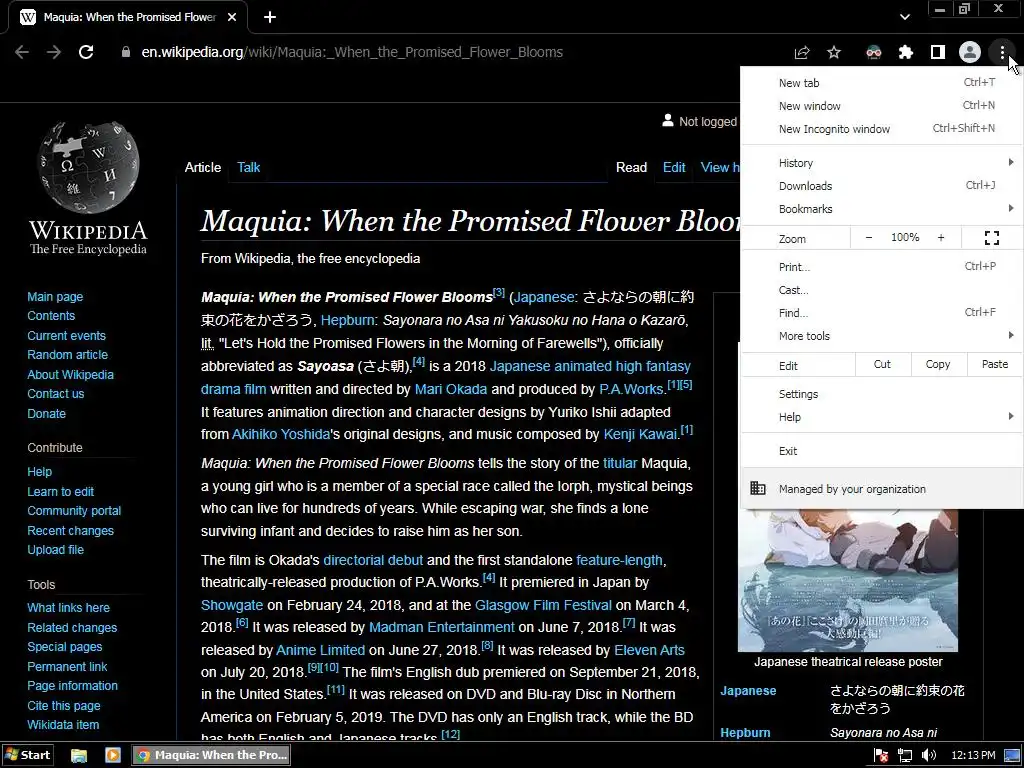Choose Find... from the menu
Image resolution: width=1024 pixels, height=768 pixels.
pyautogui.click(x=882, y=313)
